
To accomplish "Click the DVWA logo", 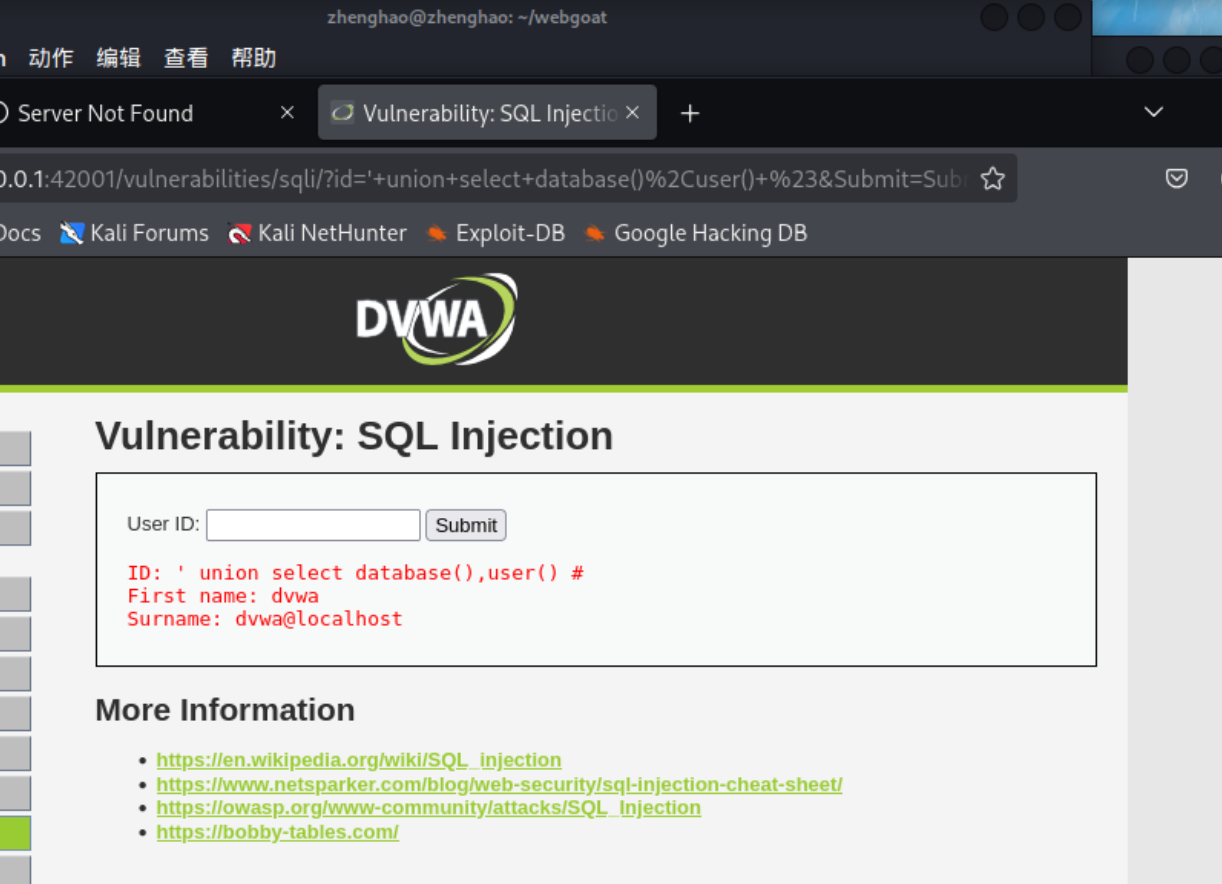I will [x=437, y=318].
